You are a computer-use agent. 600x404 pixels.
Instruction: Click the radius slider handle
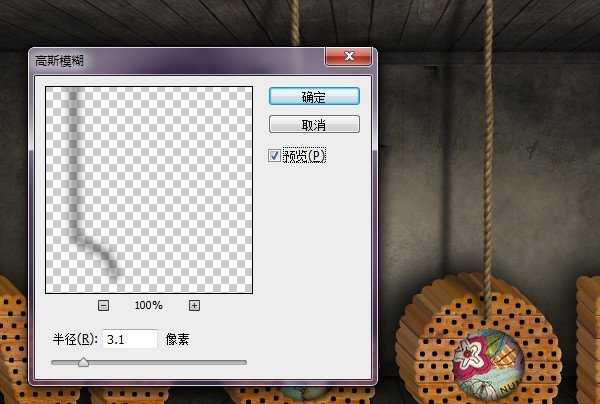click(83, 362)
